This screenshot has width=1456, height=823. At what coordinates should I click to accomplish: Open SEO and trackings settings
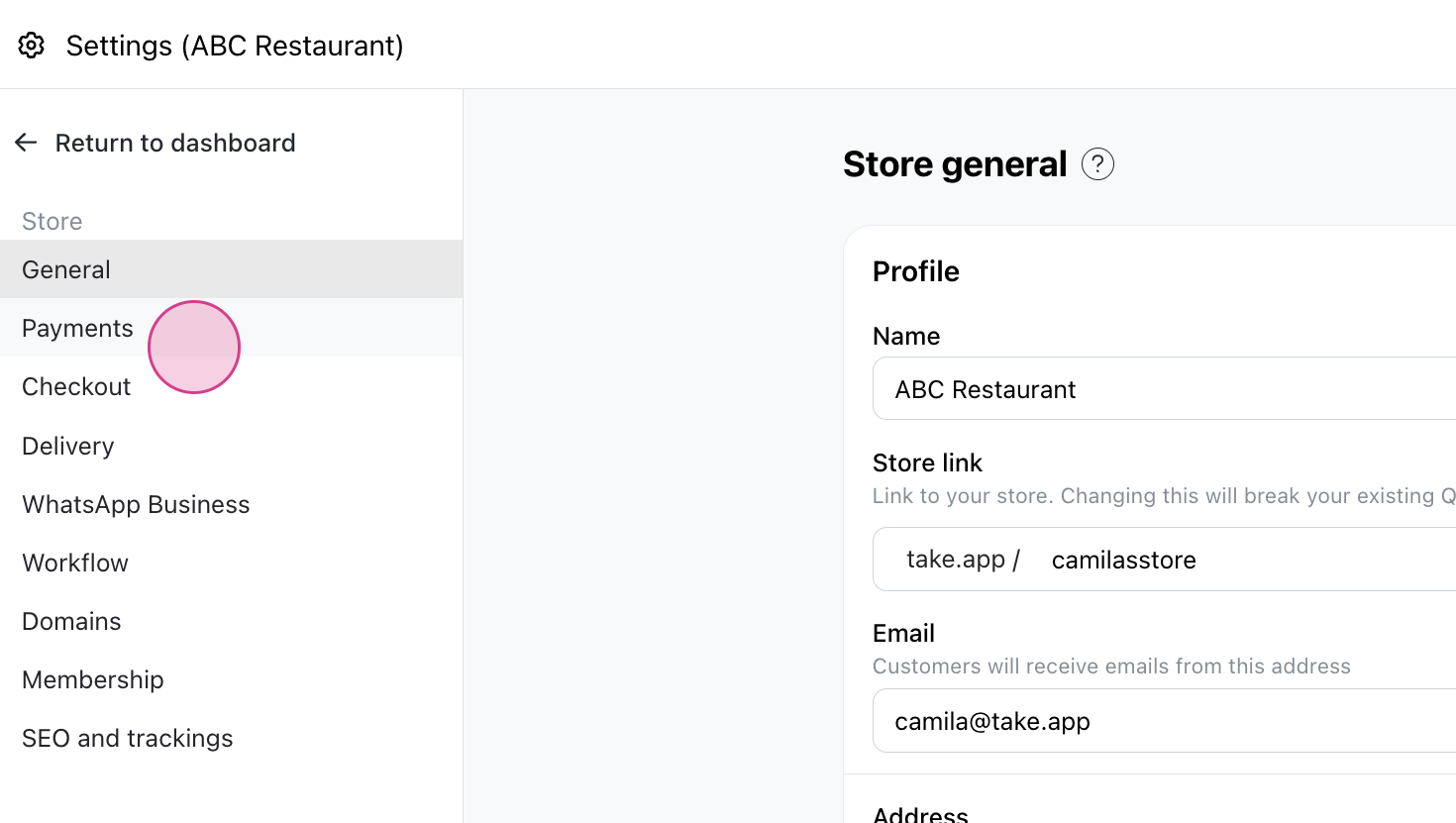coord(231,738)
